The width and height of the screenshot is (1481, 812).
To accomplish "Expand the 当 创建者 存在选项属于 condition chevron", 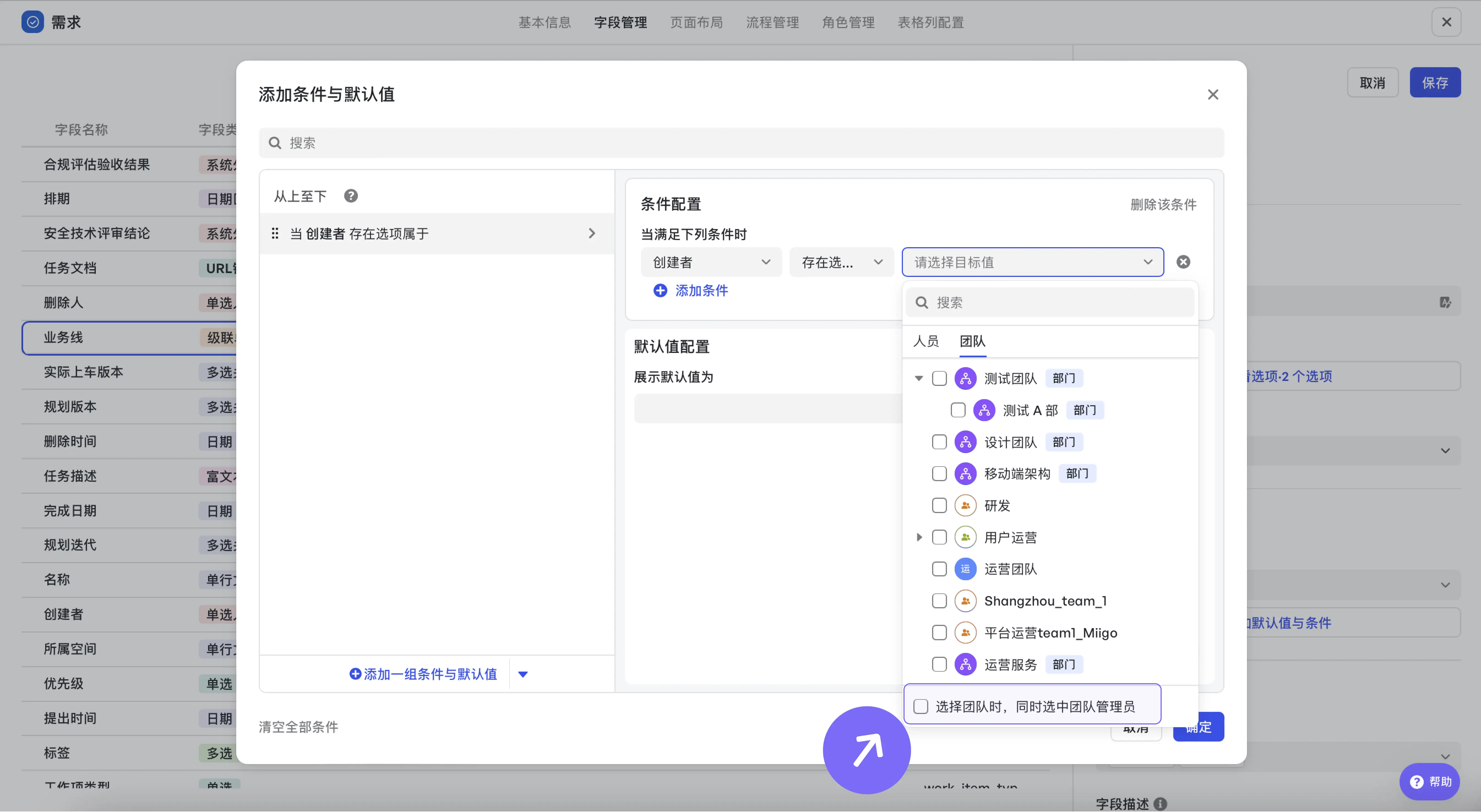I will tap(592, 233).
